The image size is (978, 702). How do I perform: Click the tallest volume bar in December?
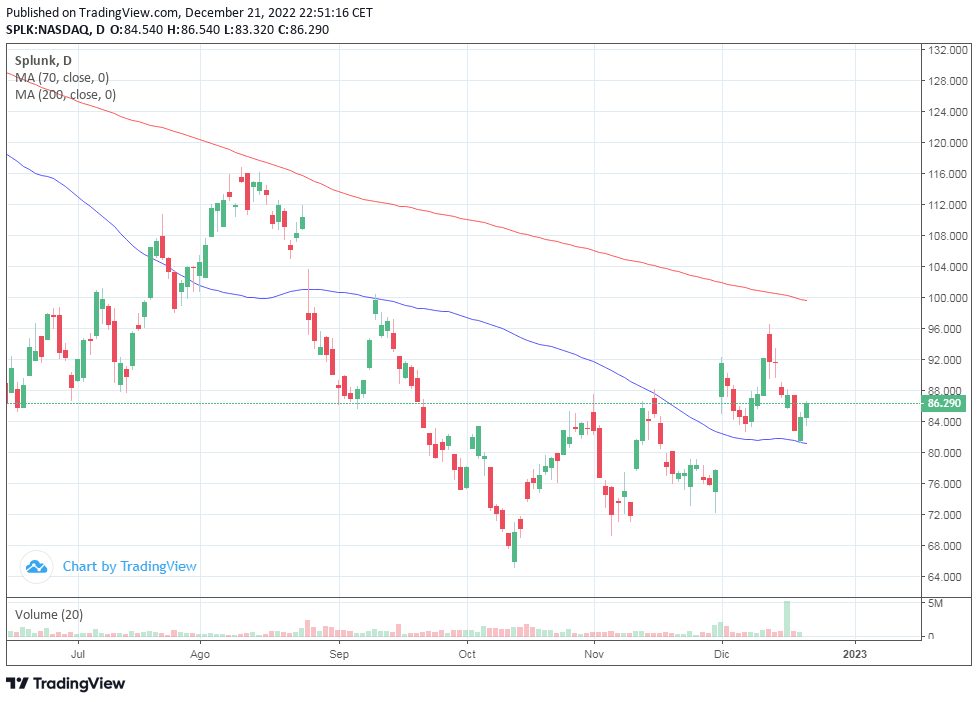787,618
